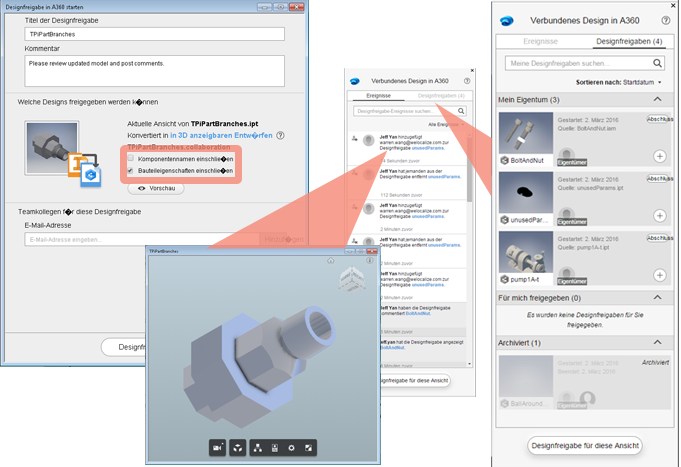Click the magnifier in the Designfreigabe-Ereignisse search
Image resolution: width=681 pixels, height=467 pixels.
pos(461,111)
